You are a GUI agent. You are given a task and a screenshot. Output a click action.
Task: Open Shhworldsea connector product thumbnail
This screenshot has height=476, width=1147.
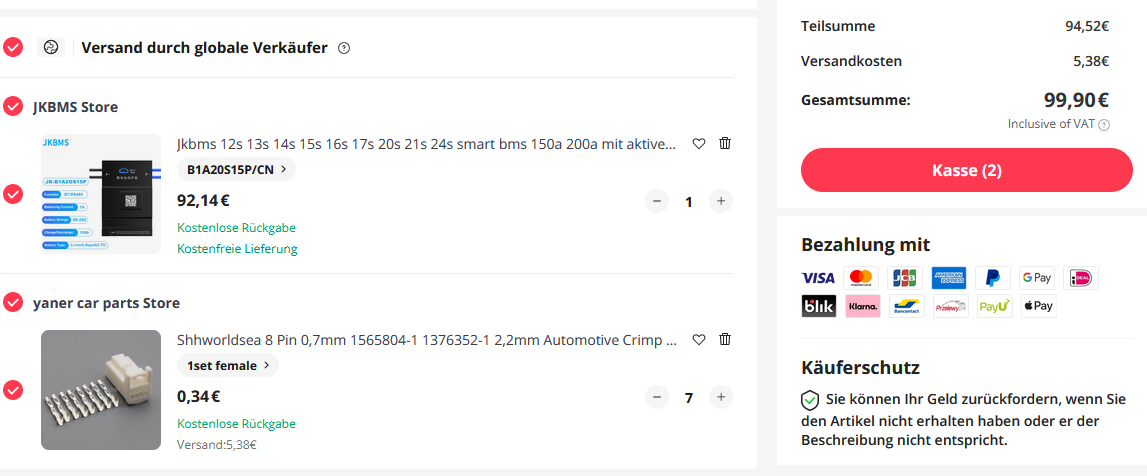coord(101,390)
